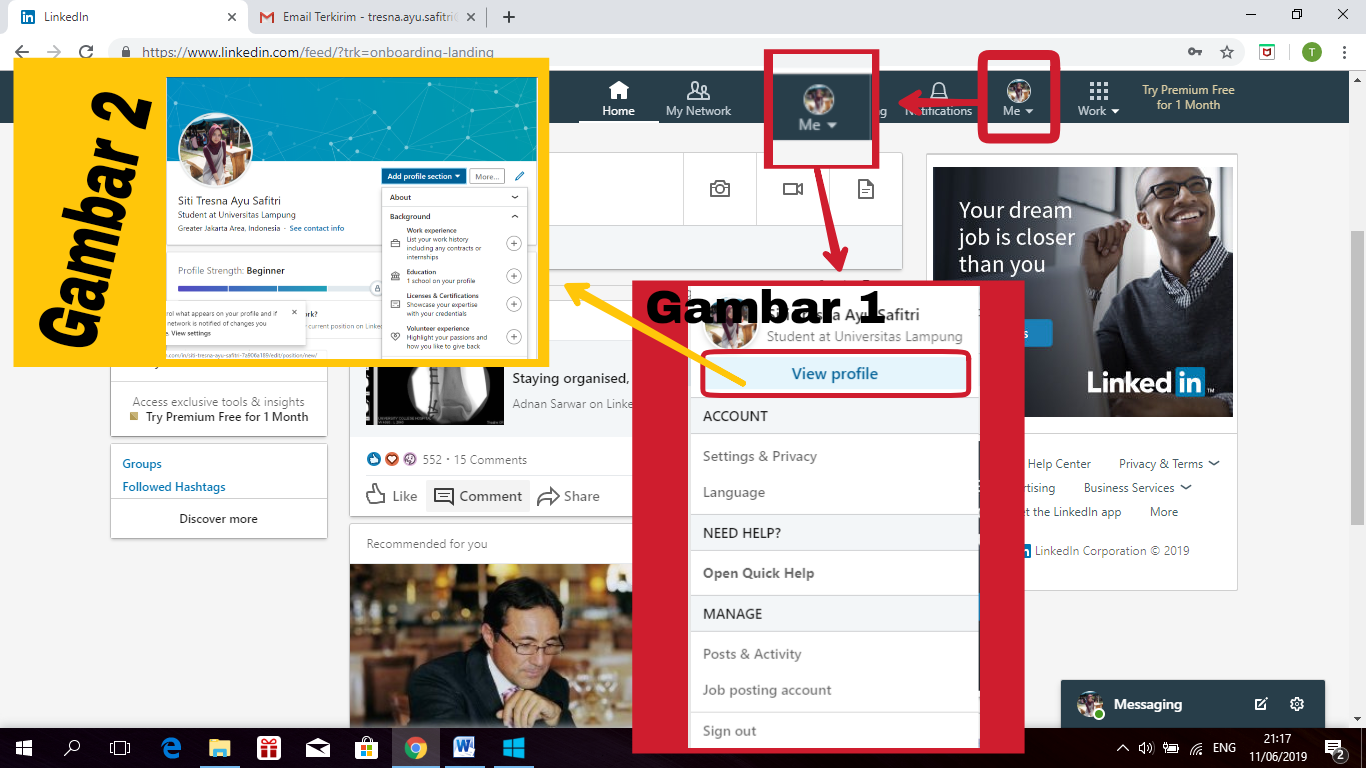Open a new browser tab

click(509, 17)
